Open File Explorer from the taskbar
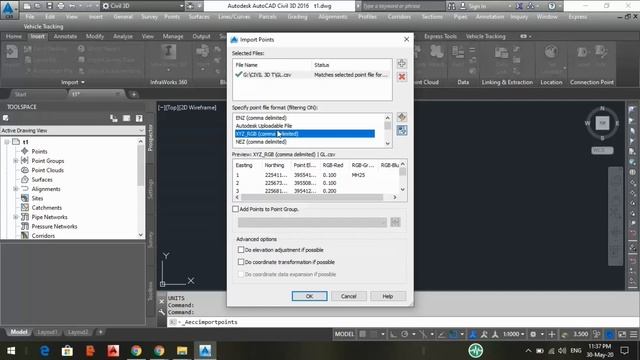 (x=182, y=351)
